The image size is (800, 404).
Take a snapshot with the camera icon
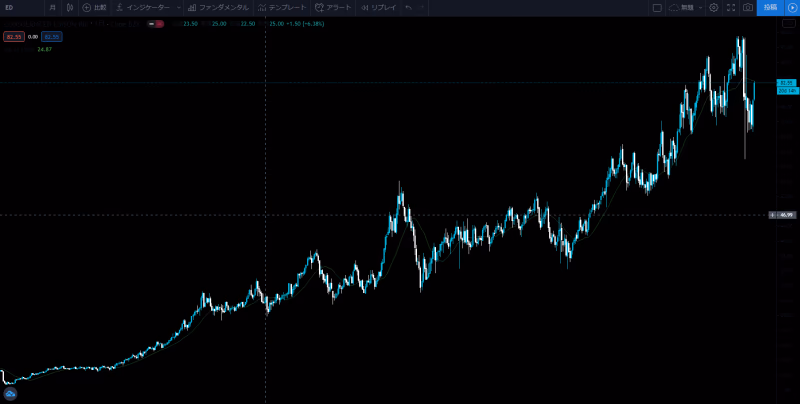(x=747, y=7)
